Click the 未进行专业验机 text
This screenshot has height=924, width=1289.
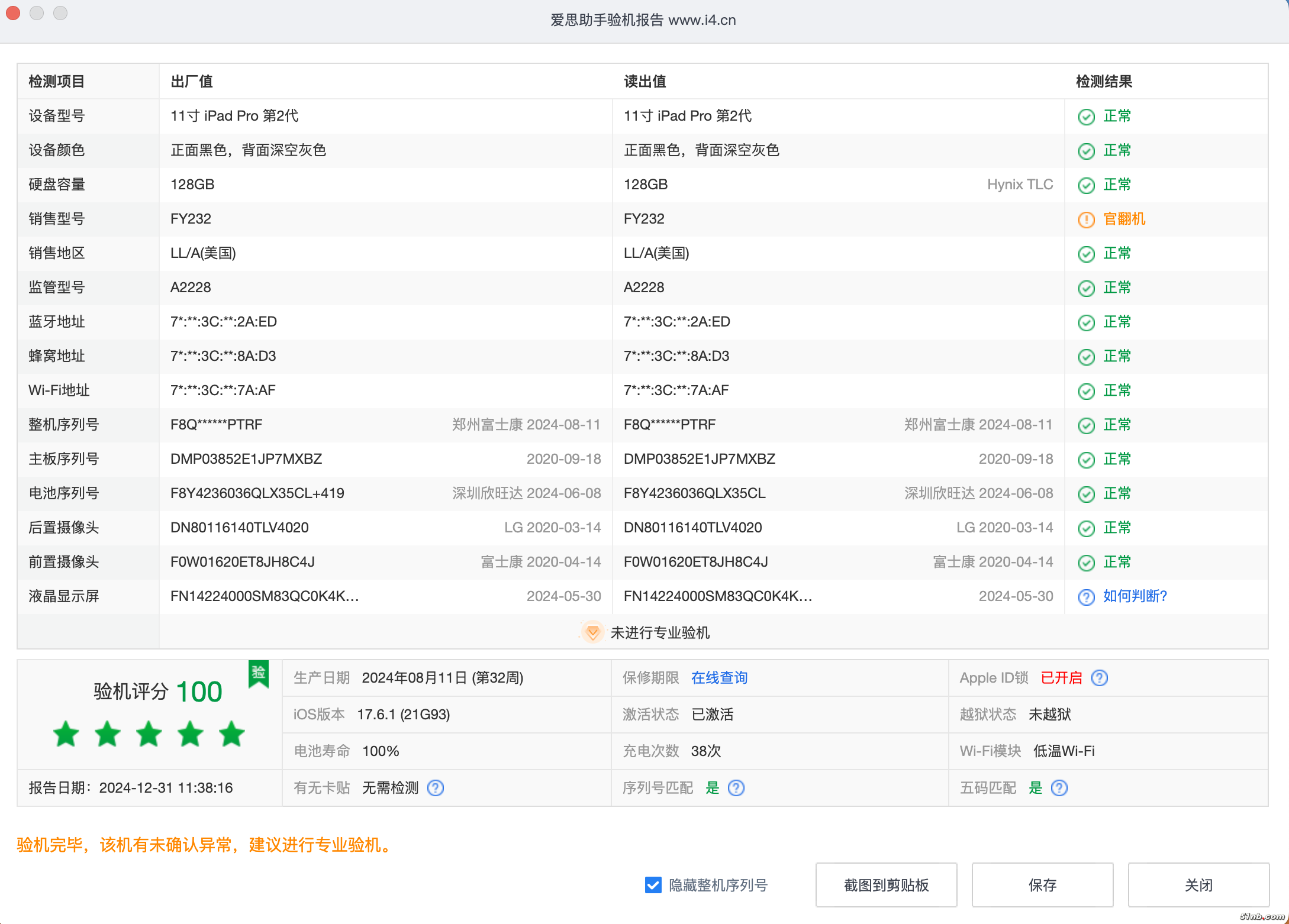(660, 633)
